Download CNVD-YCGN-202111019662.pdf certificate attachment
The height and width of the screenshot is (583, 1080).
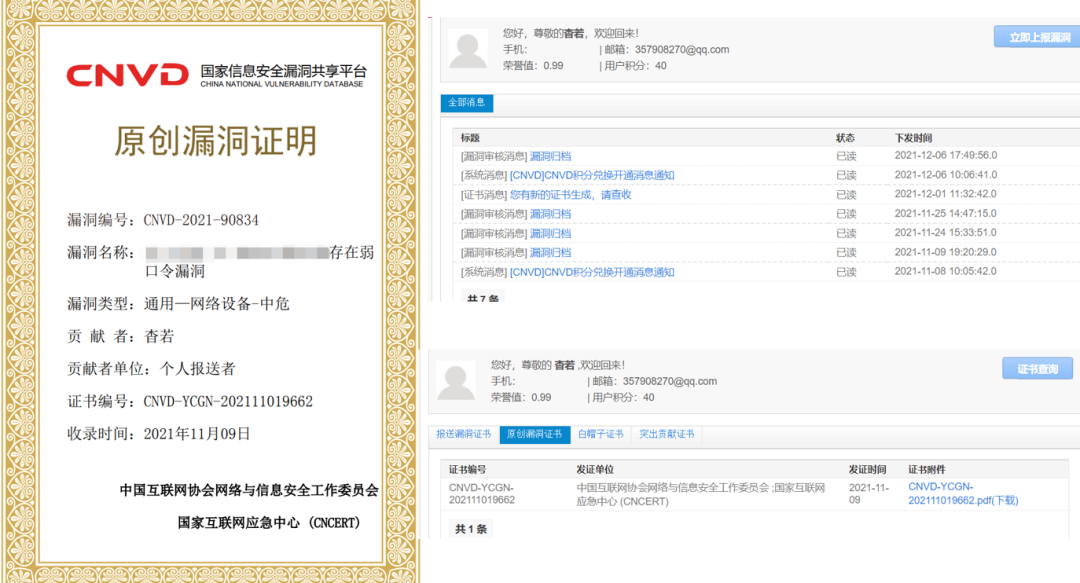[963, 493]
